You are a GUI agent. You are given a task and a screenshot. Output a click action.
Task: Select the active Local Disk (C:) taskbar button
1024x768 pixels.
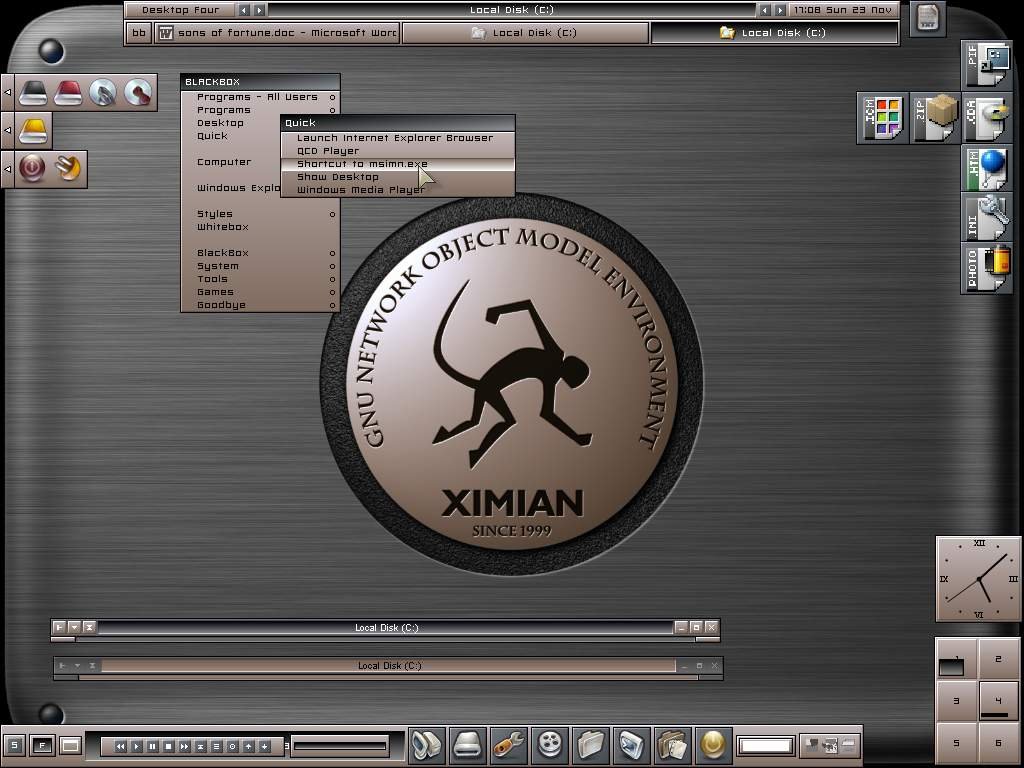[x=774, y=33]
